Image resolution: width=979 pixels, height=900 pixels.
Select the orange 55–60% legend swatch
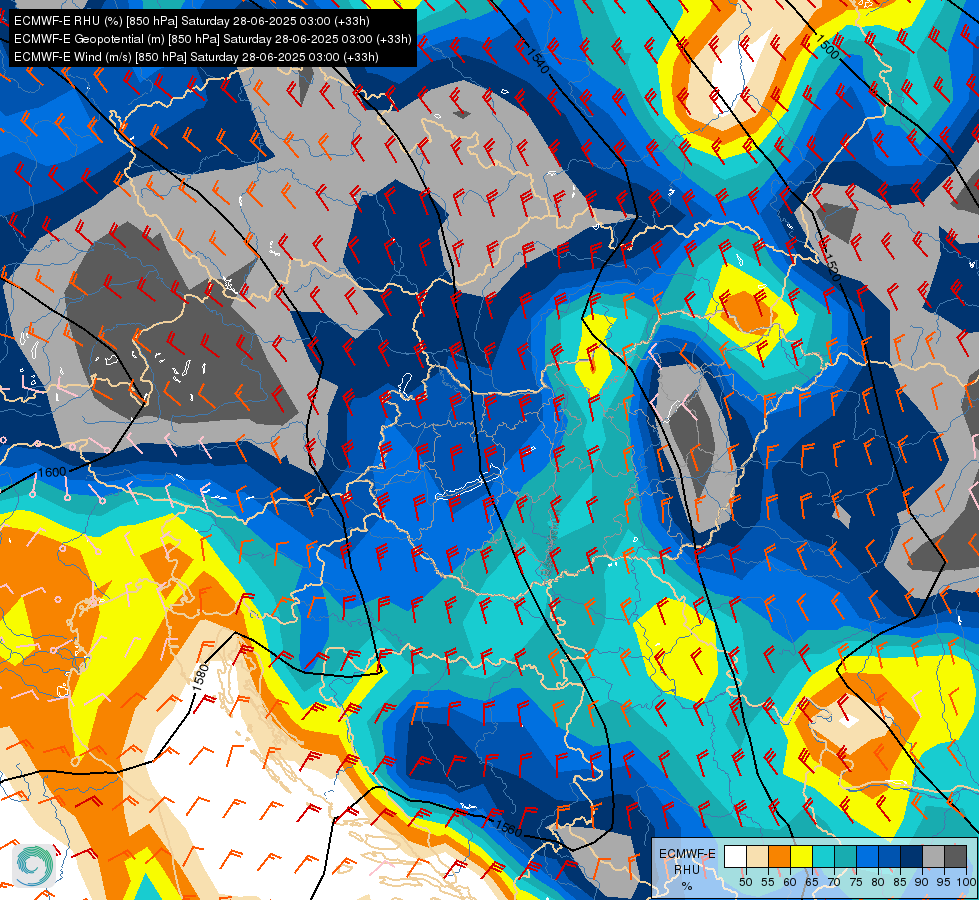pyautogui.click(x=780, y=856)
